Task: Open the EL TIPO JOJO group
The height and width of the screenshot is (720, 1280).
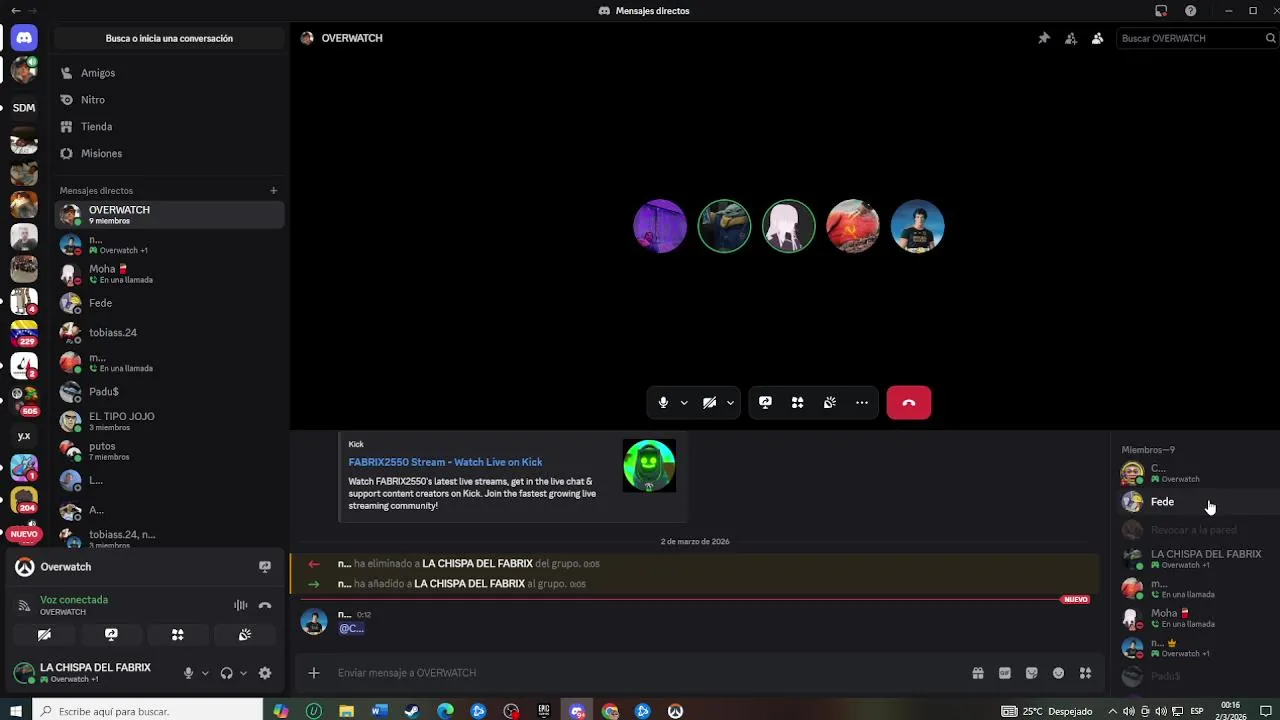Action: (169, 421)
